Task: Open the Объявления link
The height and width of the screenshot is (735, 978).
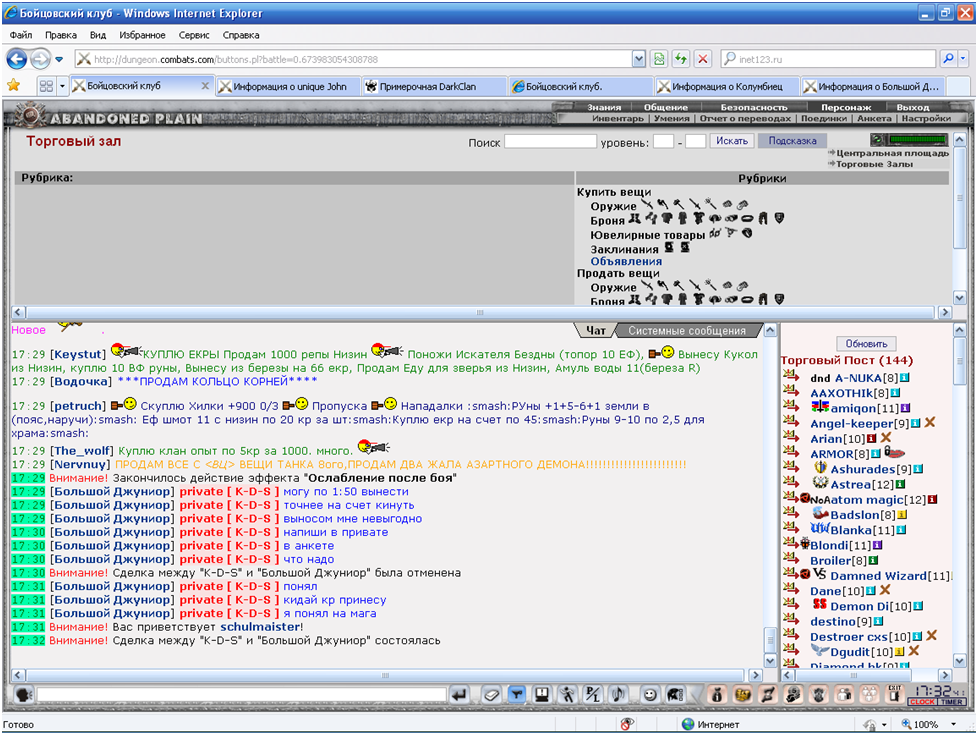Action: [626, 261]
